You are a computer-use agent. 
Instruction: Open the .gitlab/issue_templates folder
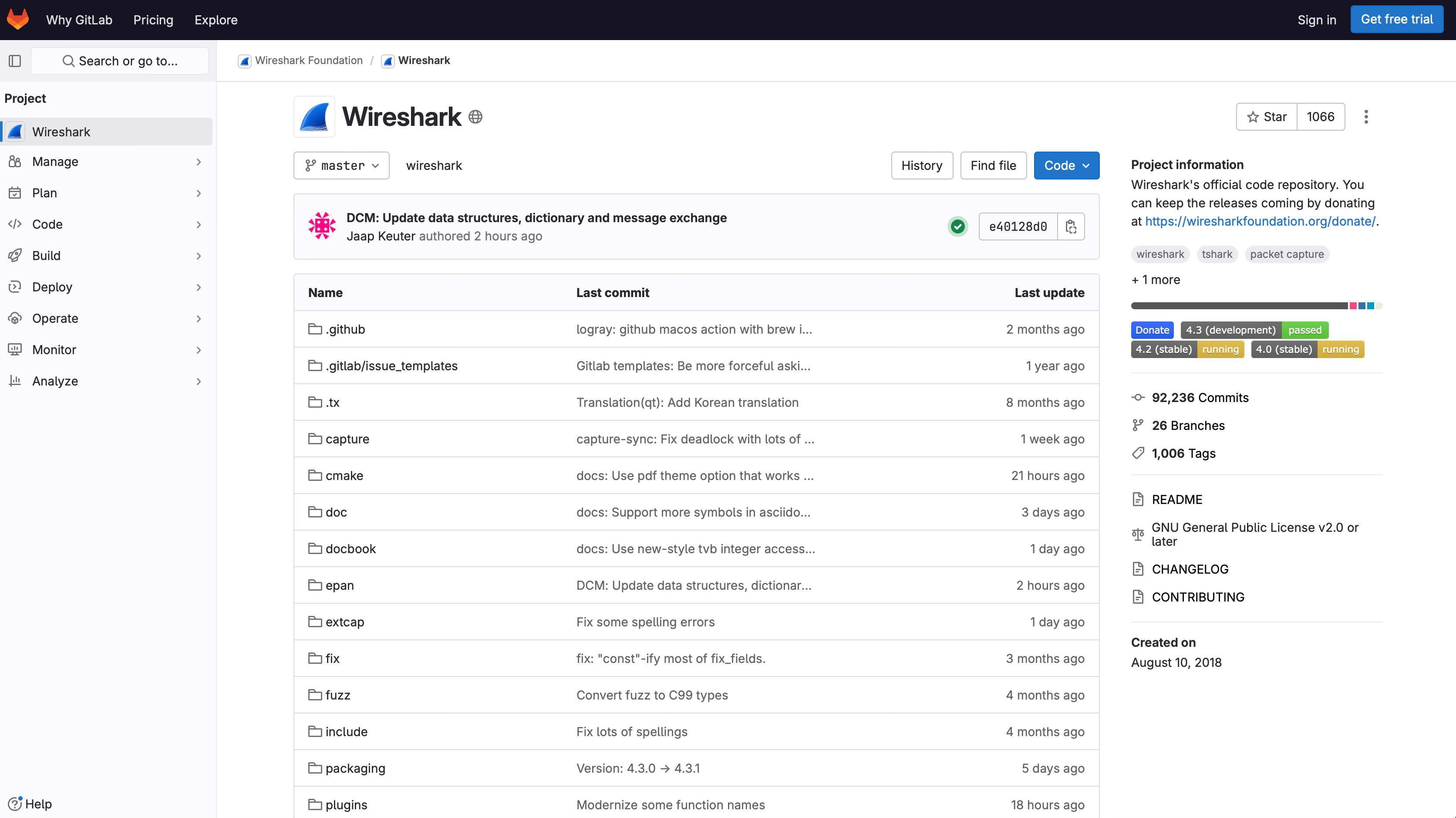pyautogui.click(x=391, y=366)
